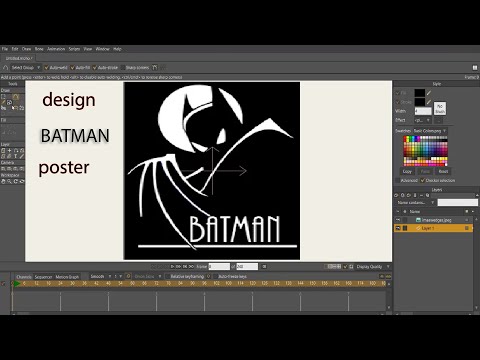Open the Window menu
Screen dimensions: 480x360
point(103,49)
